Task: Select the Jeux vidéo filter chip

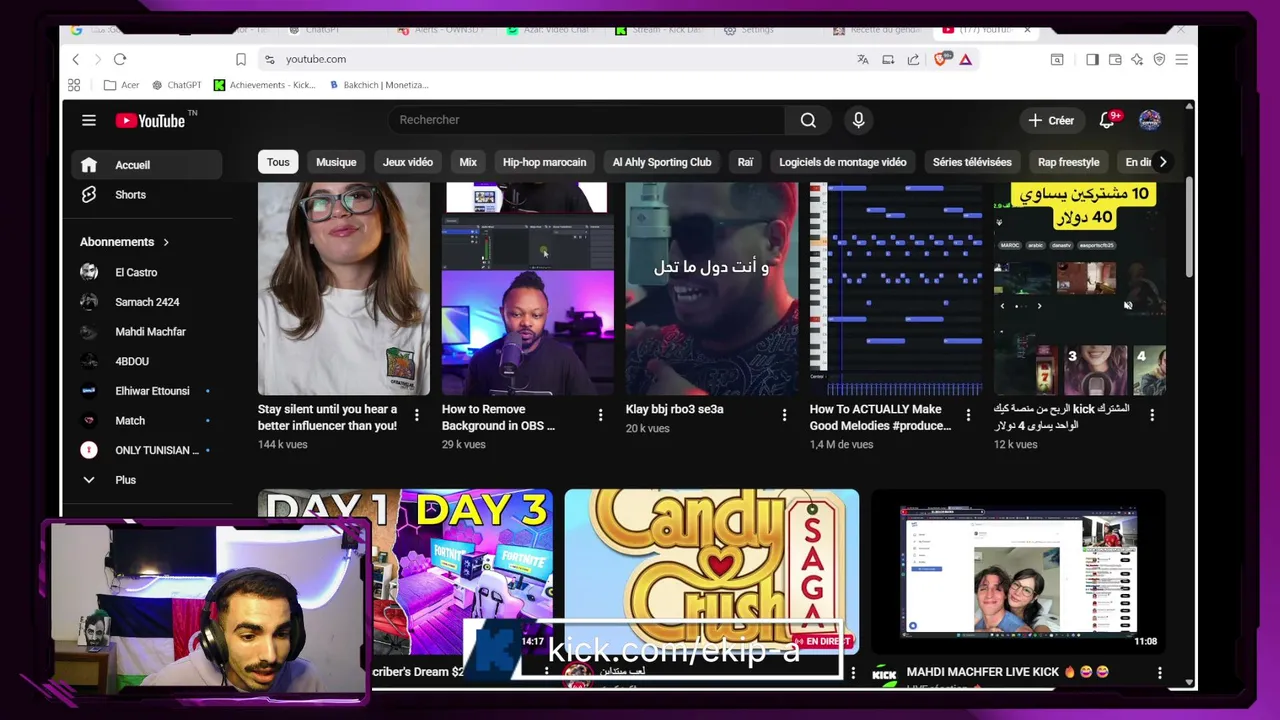Action: click(x=408, y=162)
